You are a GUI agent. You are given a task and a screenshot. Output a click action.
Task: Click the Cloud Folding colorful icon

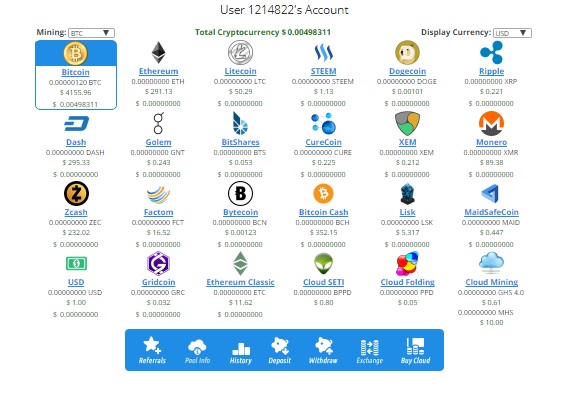(x=407, y=264)
